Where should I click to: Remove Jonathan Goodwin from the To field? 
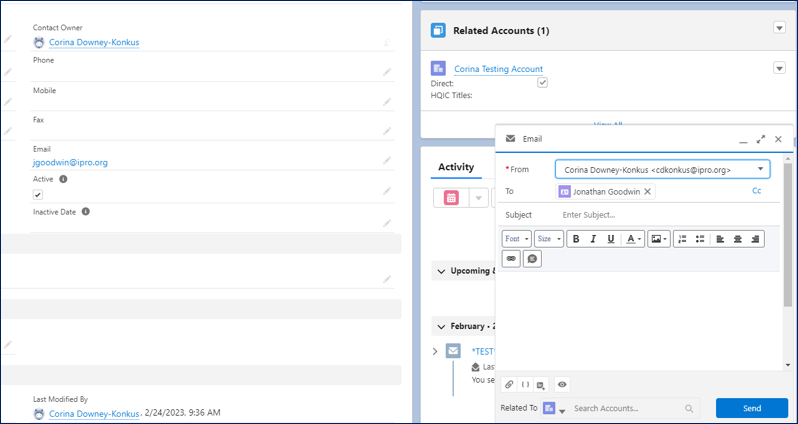647,191
